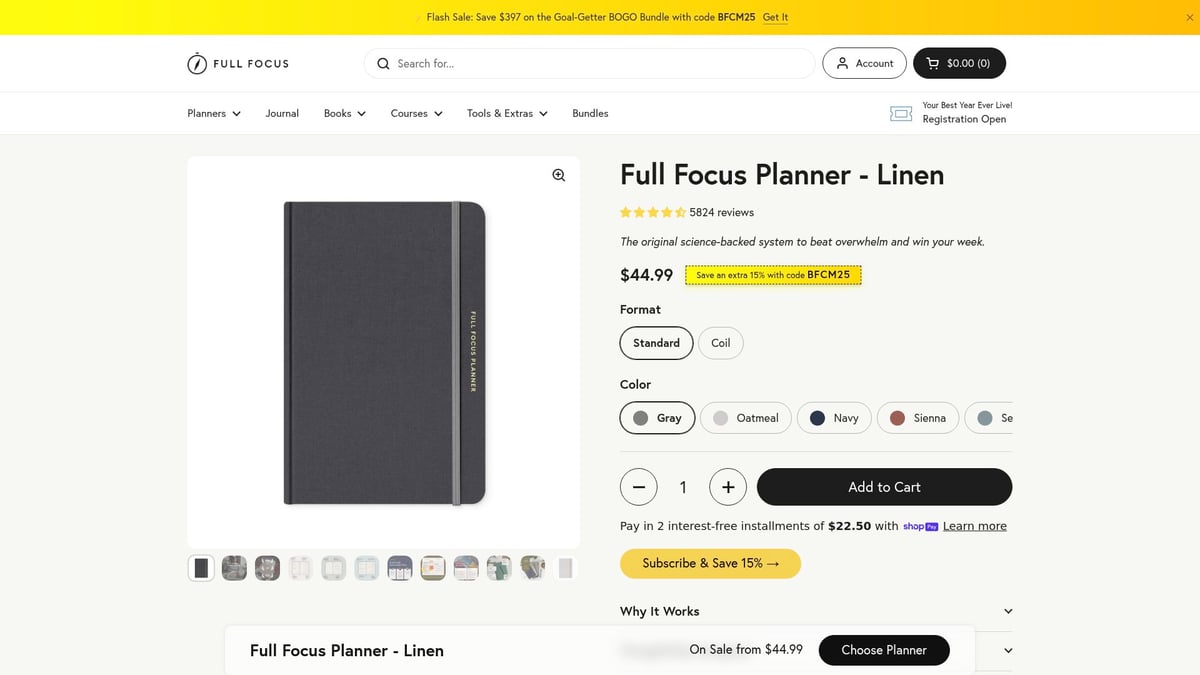Click the zoom icon on the product image
1200x675 pixels.
(557, 175)
